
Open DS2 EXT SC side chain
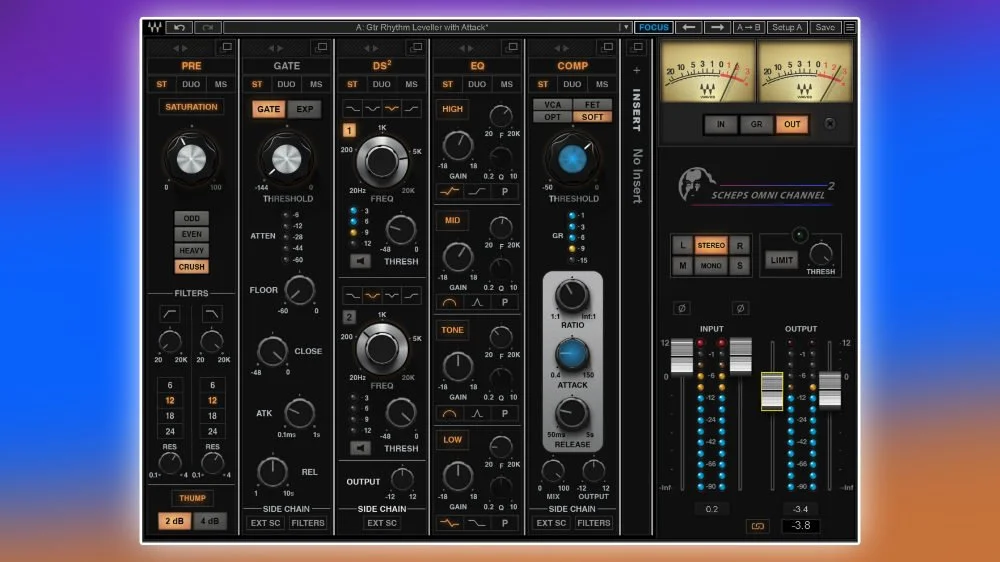point(381,523)
